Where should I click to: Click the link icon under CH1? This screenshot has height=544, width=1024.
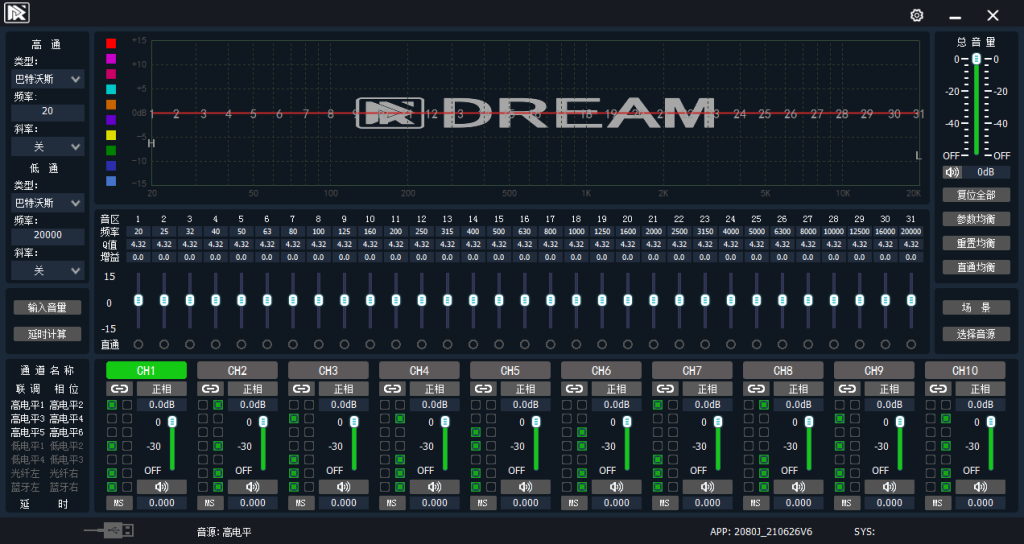[x=120, y=389]
